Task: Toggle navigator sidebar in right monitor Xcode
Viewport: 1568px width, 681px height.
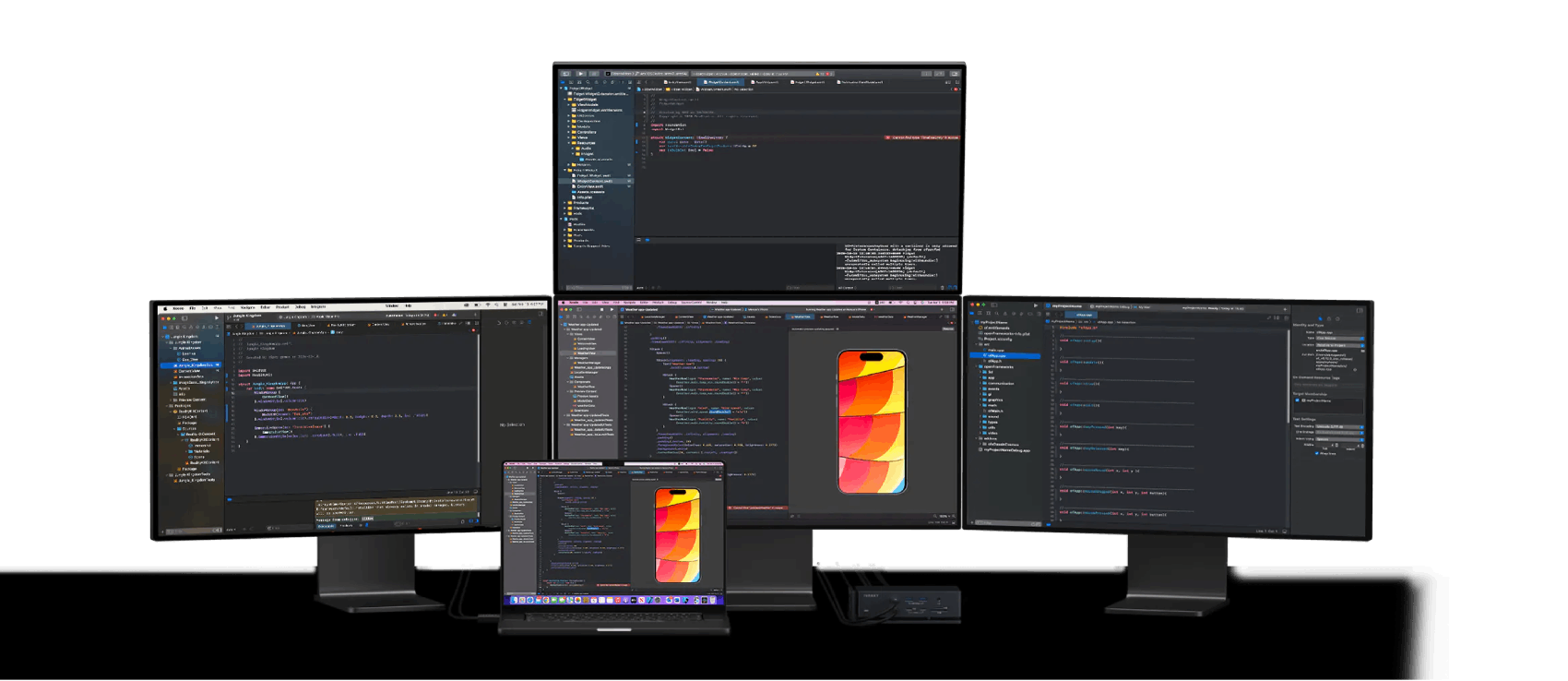Action: [994, 305]
